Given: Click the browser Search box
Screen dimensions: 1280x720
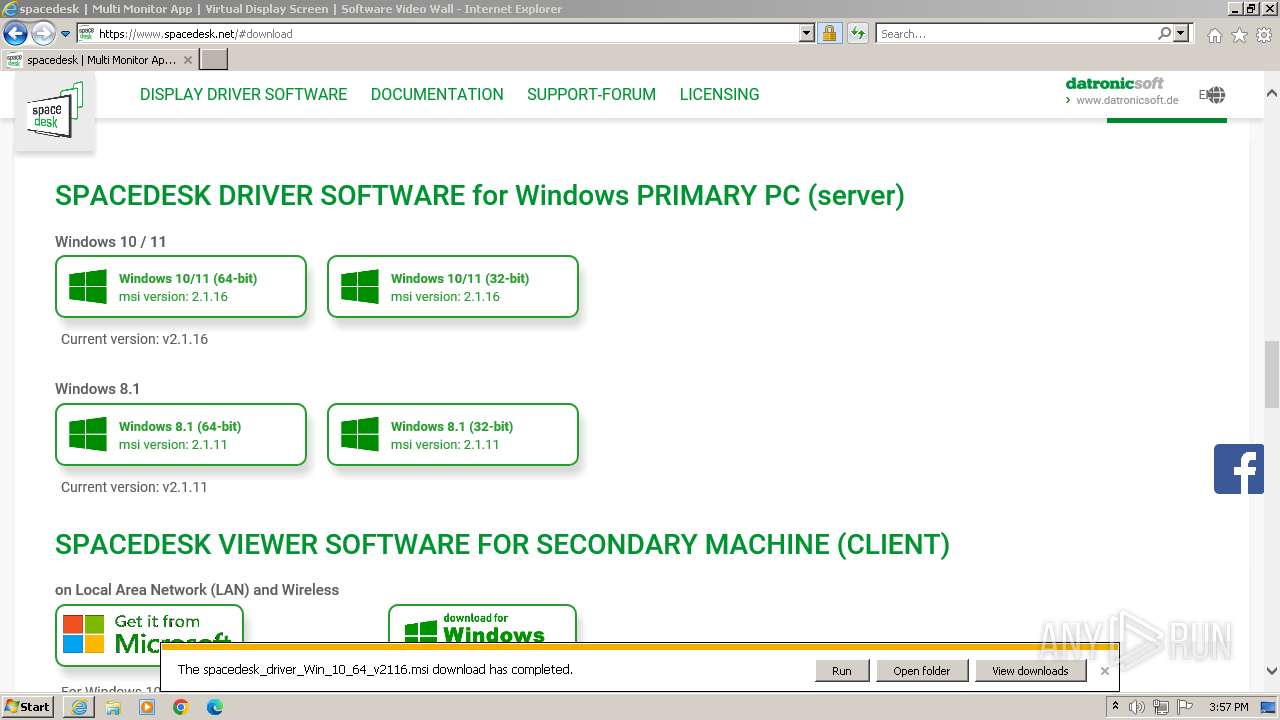Looking at the screenshot, I should point(1016,33).
